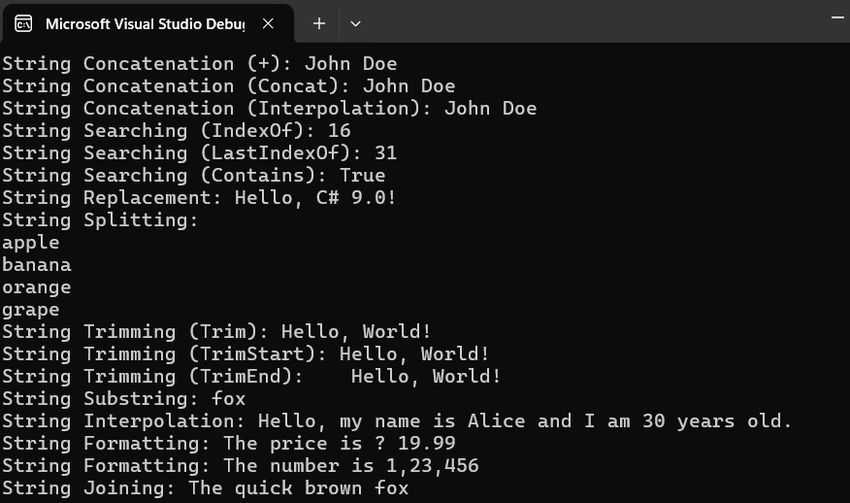Expand the new tab dropdown chevron
Viewport: 850px width, 503px height.
pos(355,23)
